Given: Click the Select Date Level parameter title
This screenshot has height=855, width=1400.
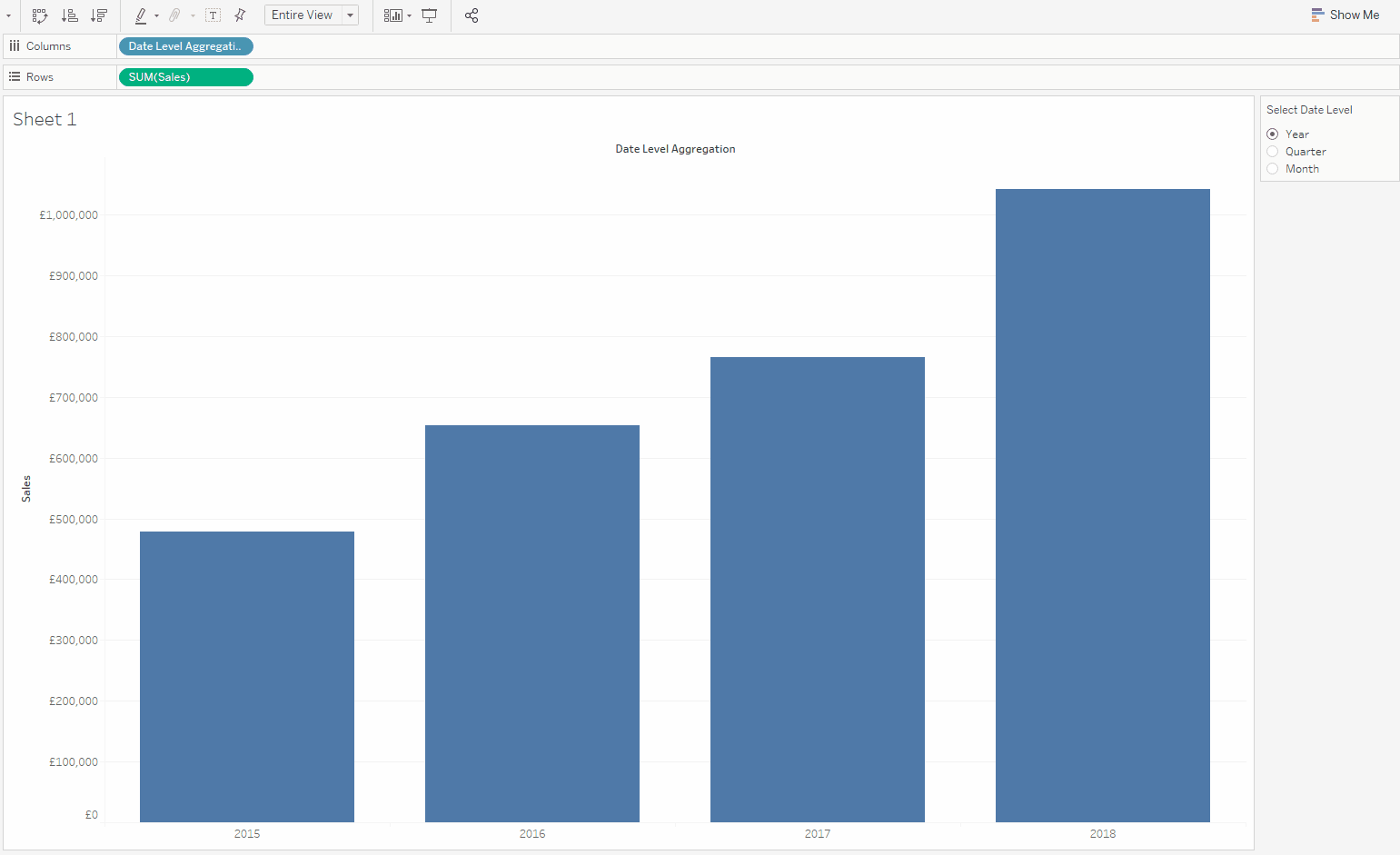Looking at the screenshot, I should (x=1309, y=110).
